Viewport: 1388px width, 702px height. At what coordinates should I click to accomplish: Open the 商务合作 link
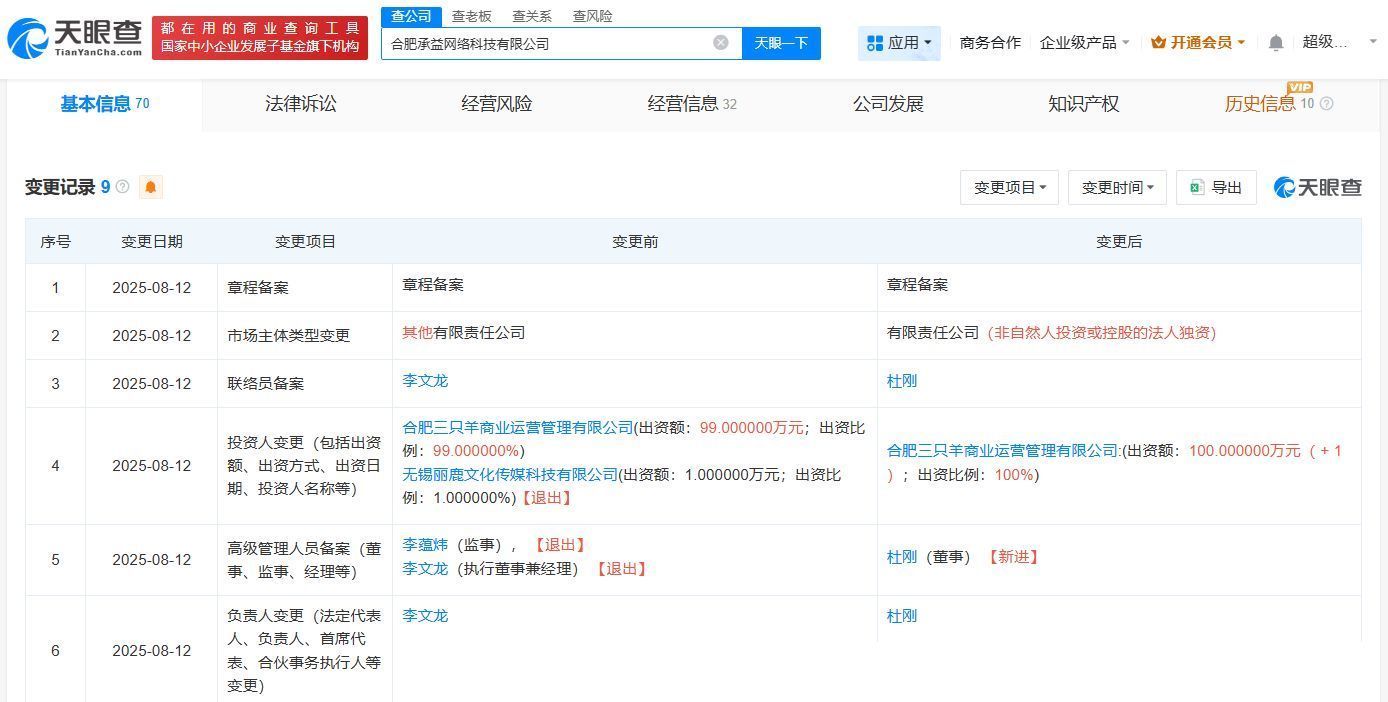click(x=990, y=43)
